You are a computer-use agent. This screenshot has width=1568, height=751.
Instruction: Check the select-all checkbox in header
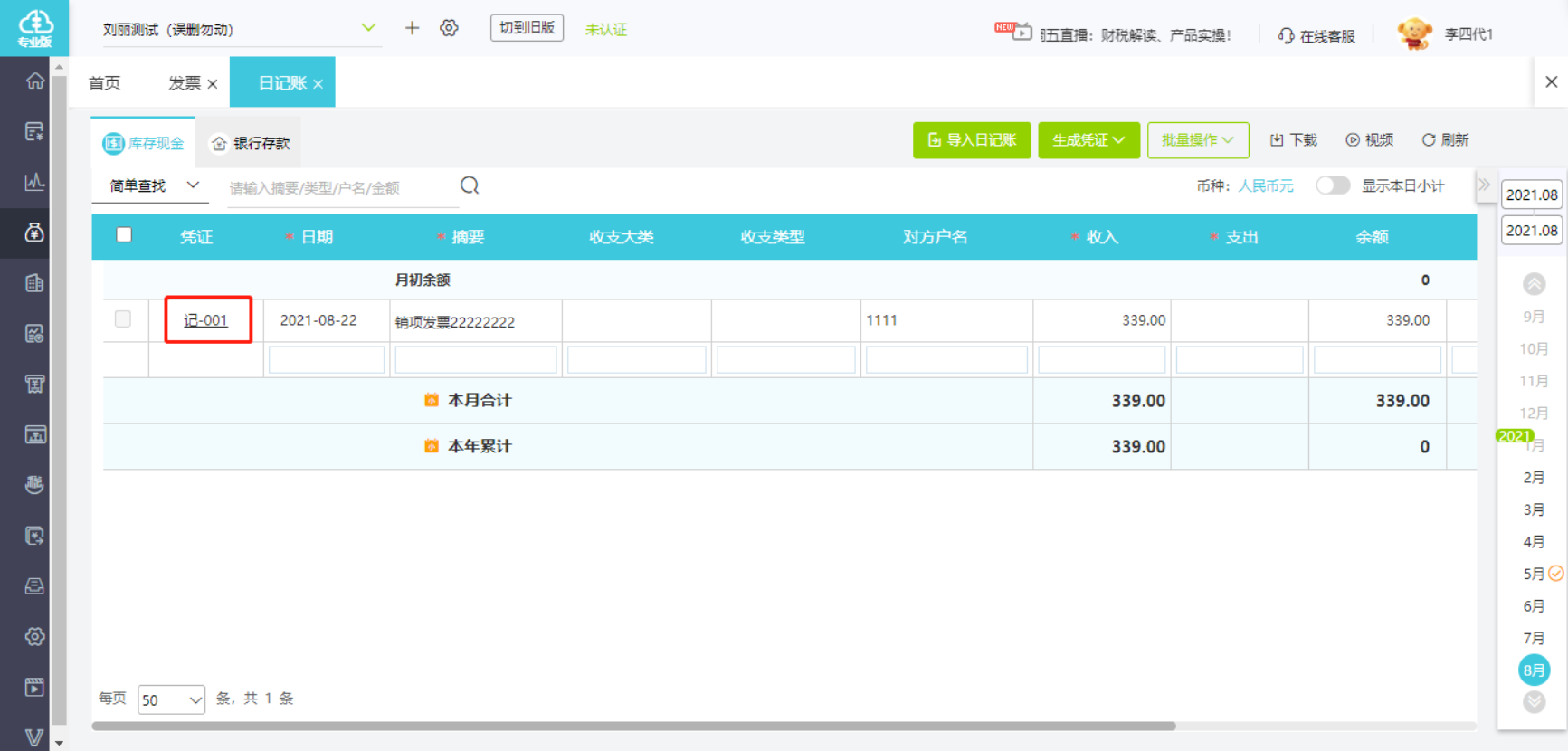click(124, 235)
